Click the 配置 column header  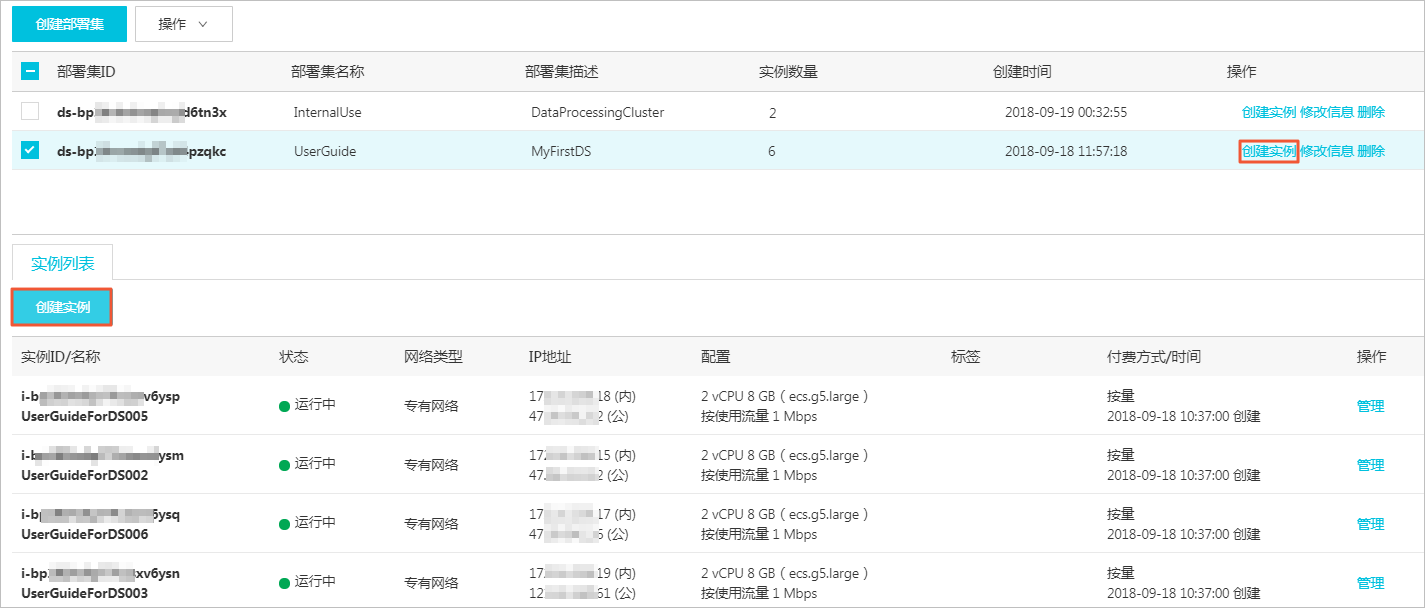click(x=716, y=357)
